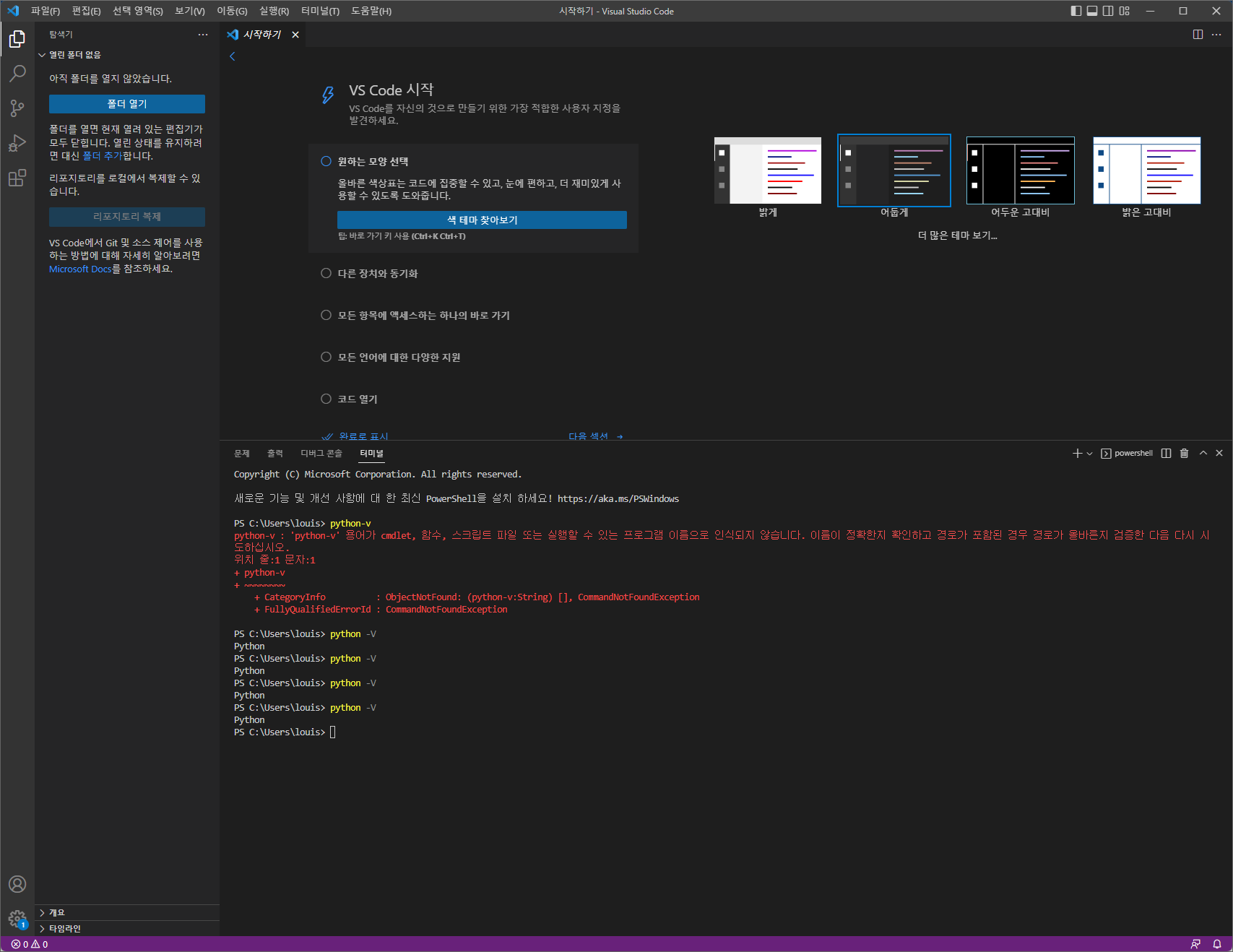This screenshot has width=1233, height=952.
Task: Open the 선택 영역(S) menu
Action: pyautogui.click(x=138, y=11)
